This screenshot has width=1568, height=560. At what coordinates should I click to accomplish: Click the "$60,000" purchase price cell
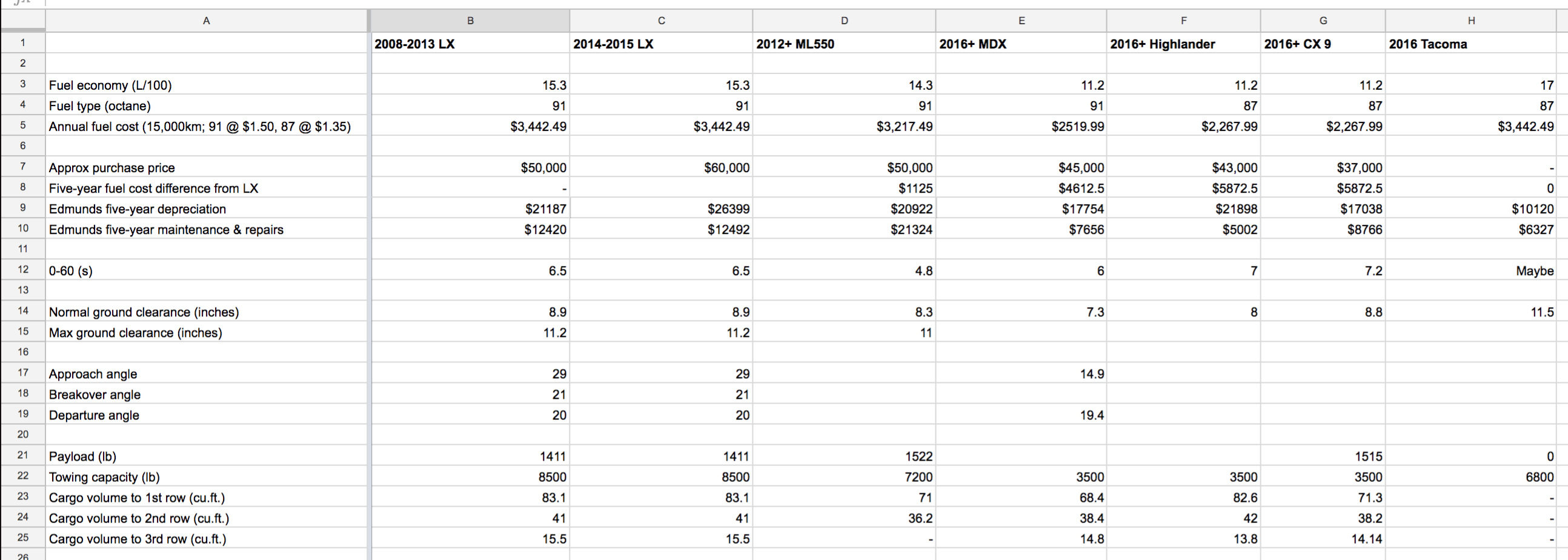[x=661, y=167]
